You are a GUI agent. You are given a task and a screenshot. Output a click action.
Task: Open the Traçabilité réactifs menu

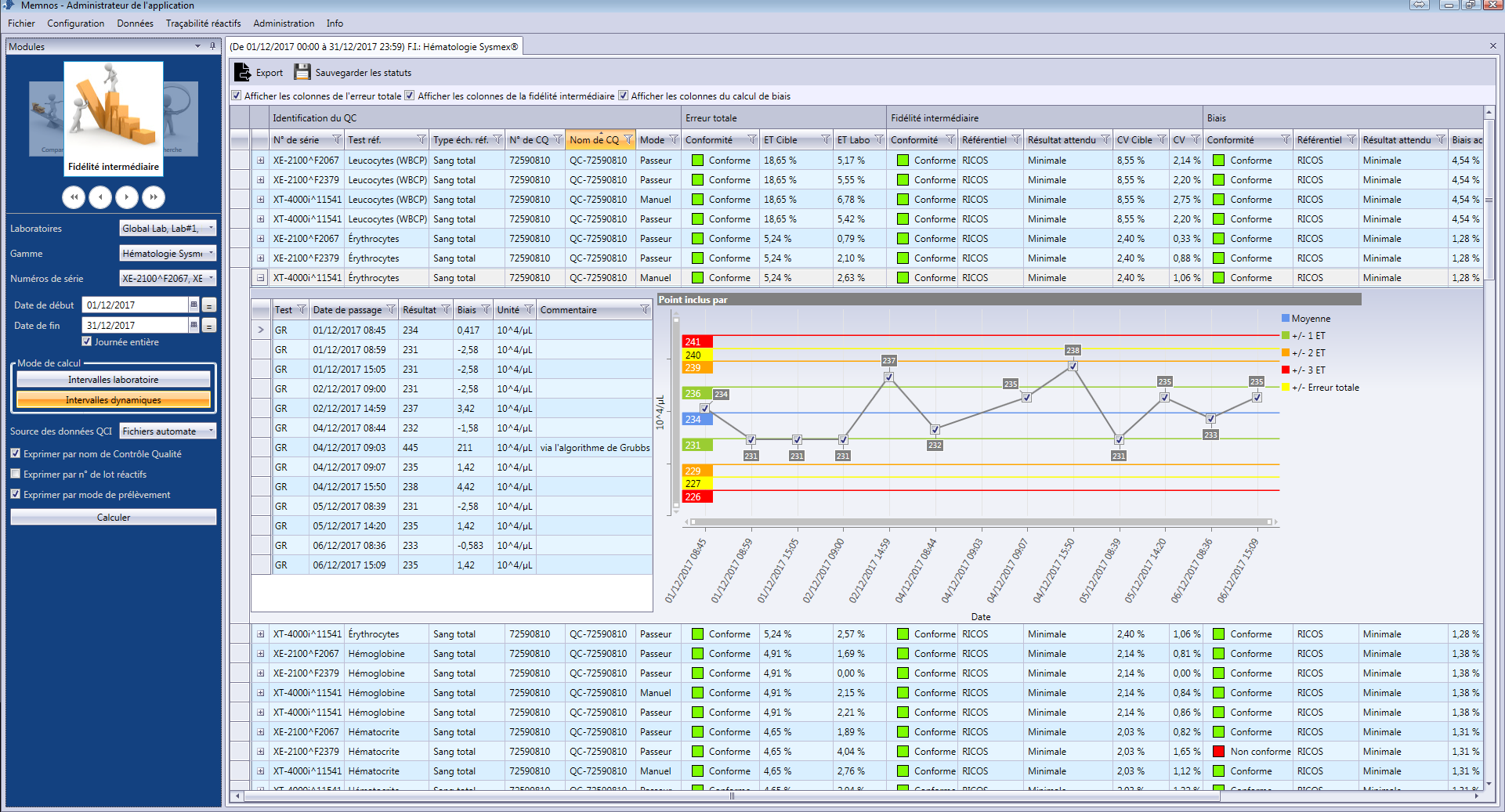click(203, 23)
